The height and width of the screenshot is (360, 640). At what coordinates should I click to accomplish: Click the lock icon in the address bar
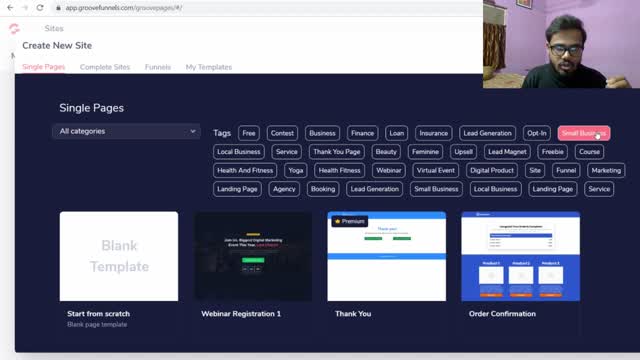point(59,8)
